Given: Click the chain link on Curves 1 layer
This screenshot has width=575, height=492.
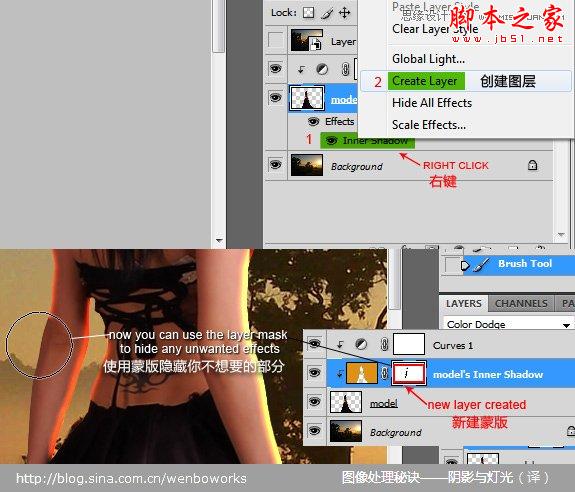Looking at the screenshot, I should [x=384, y=344].
